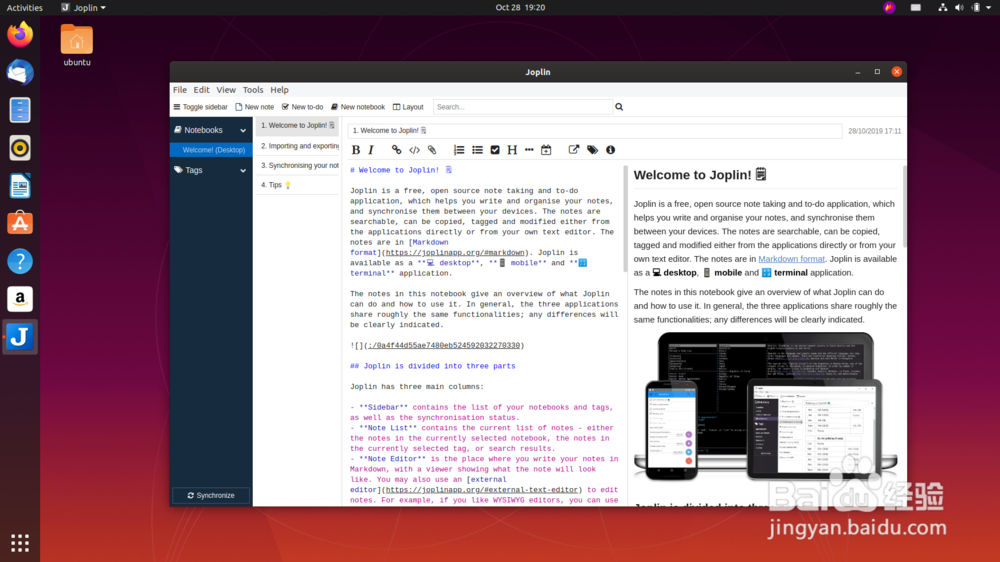Screen dimensions: 1000x562
Task: Follow the Markdown format link in preview
Action: click(791, 259)
